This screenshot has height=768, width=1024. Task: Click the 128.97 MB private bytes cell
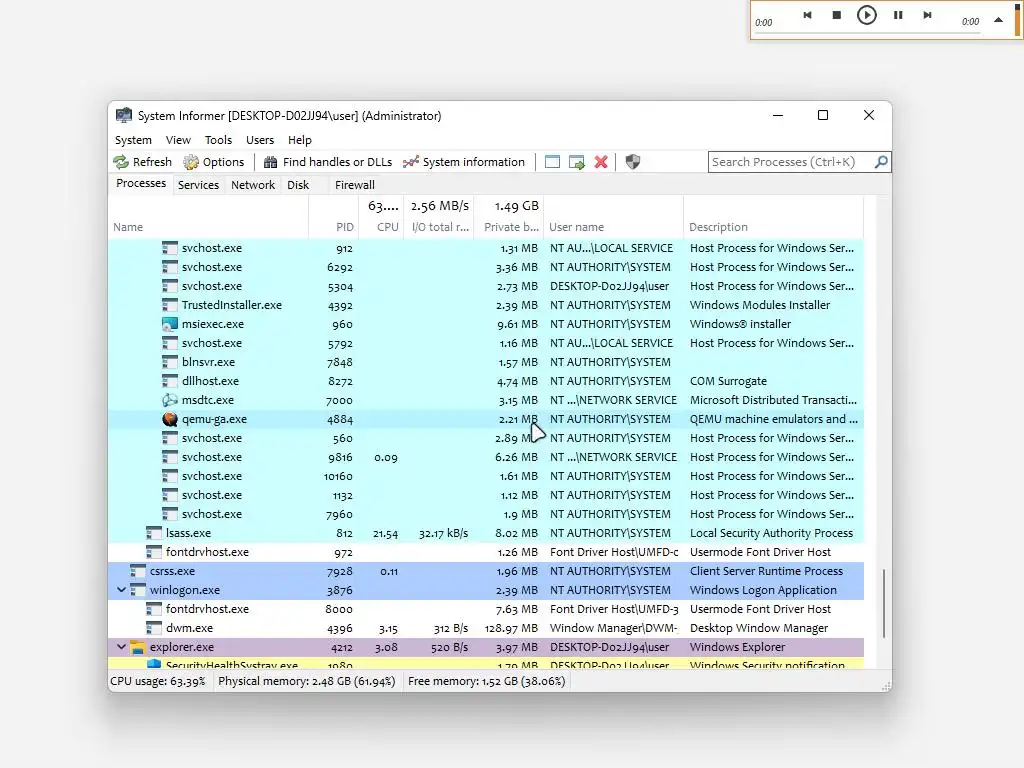click(x=511, y=628)
